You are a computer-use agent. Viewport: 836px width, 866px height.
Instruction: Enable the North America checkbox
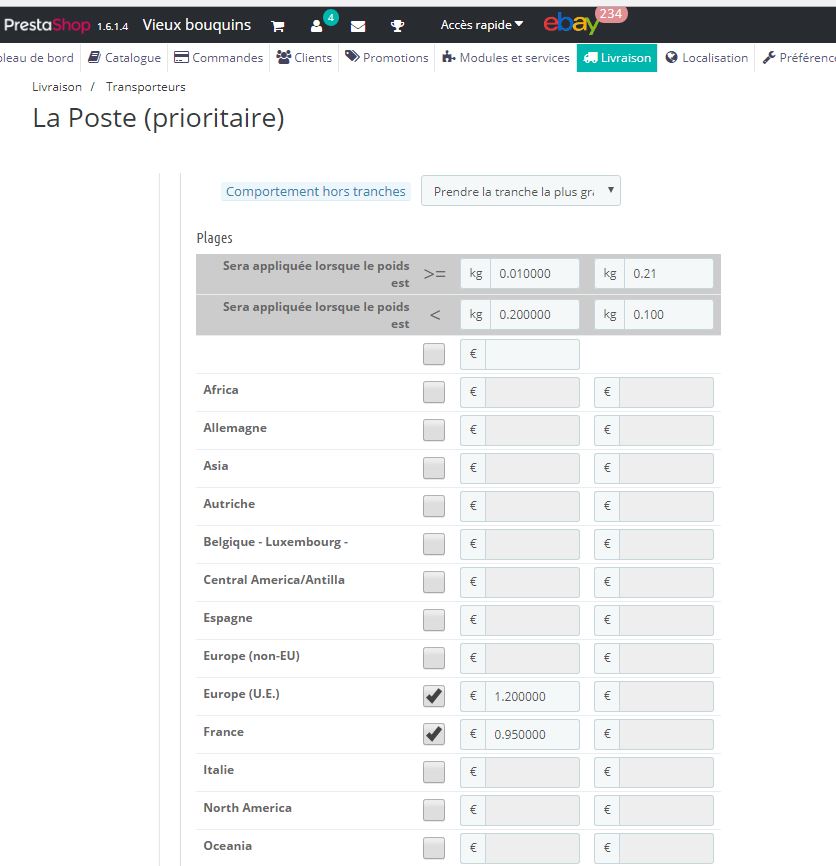pyautogui.click(x=434, y=810)
